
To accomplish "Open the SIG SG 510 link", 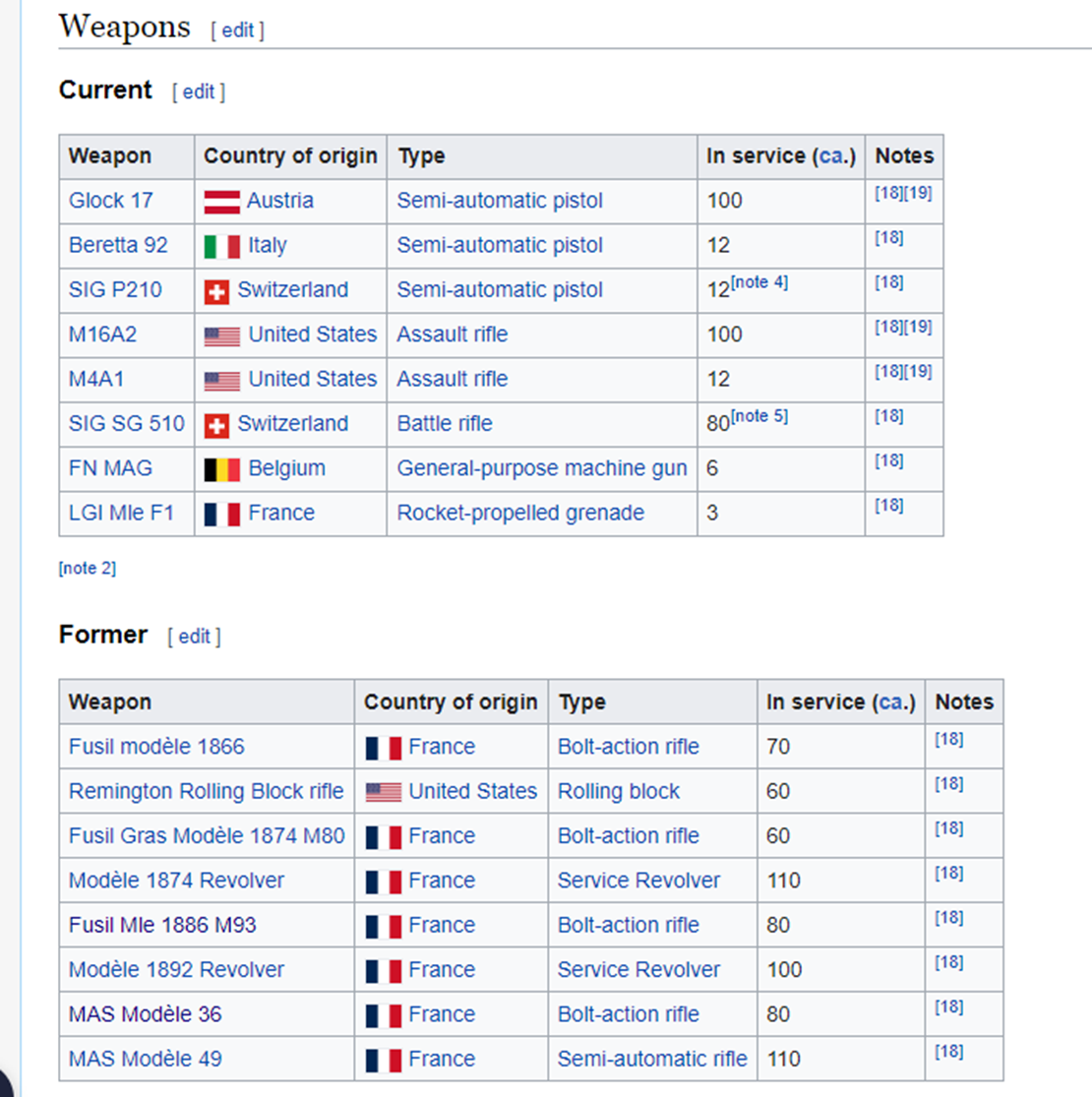I will coord(127,423).
